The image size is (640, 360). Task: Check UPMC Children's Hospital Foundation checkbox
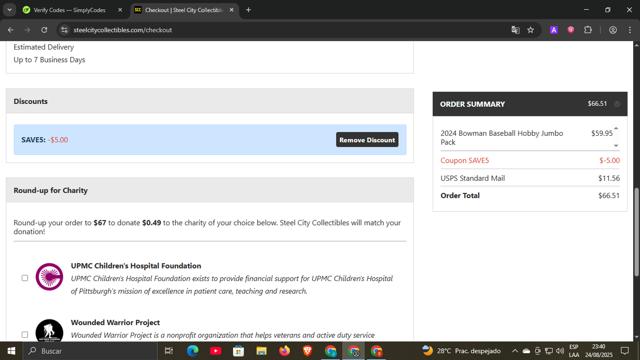(25, 278)
